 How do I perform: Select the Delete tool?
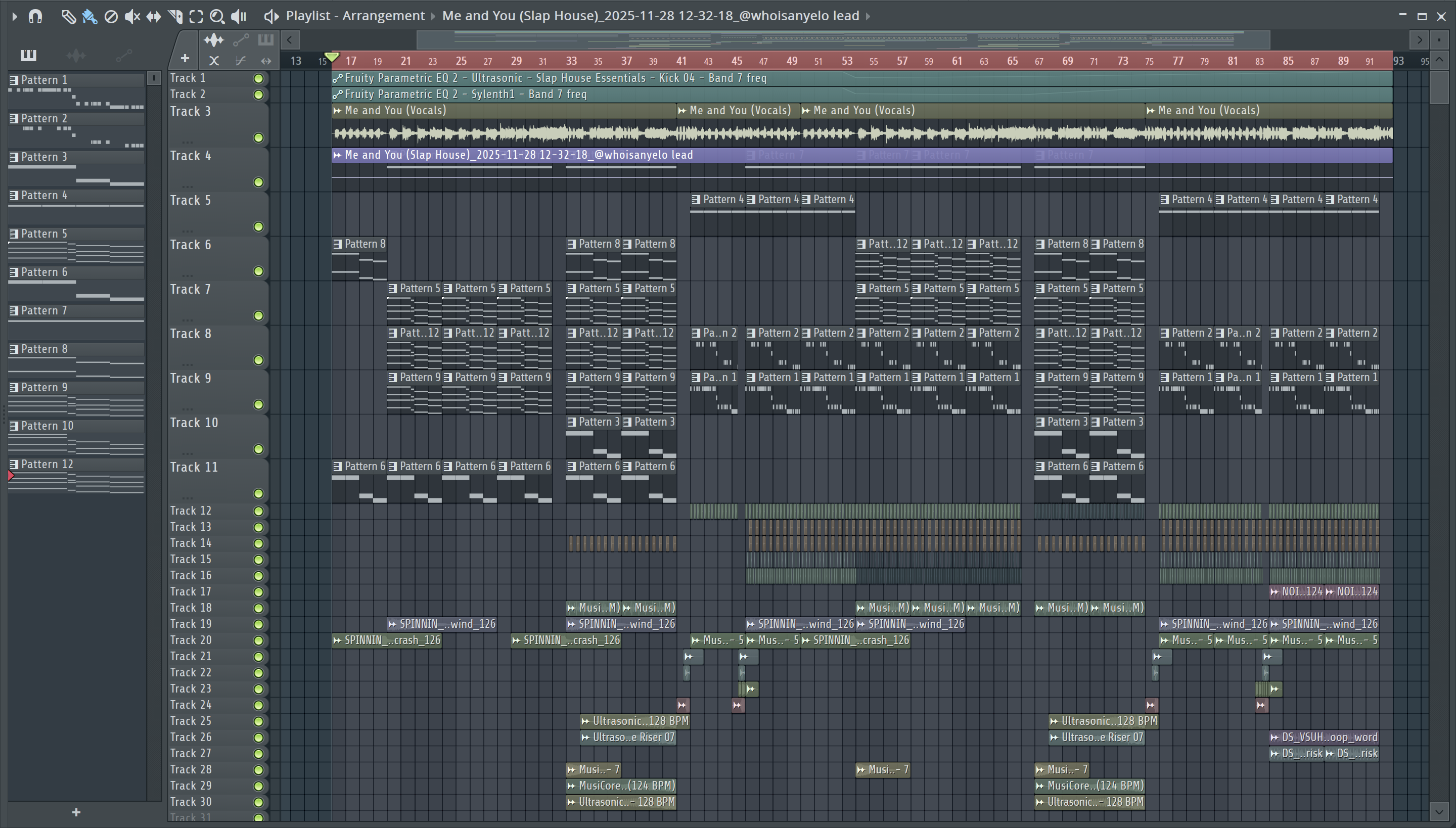111,17
